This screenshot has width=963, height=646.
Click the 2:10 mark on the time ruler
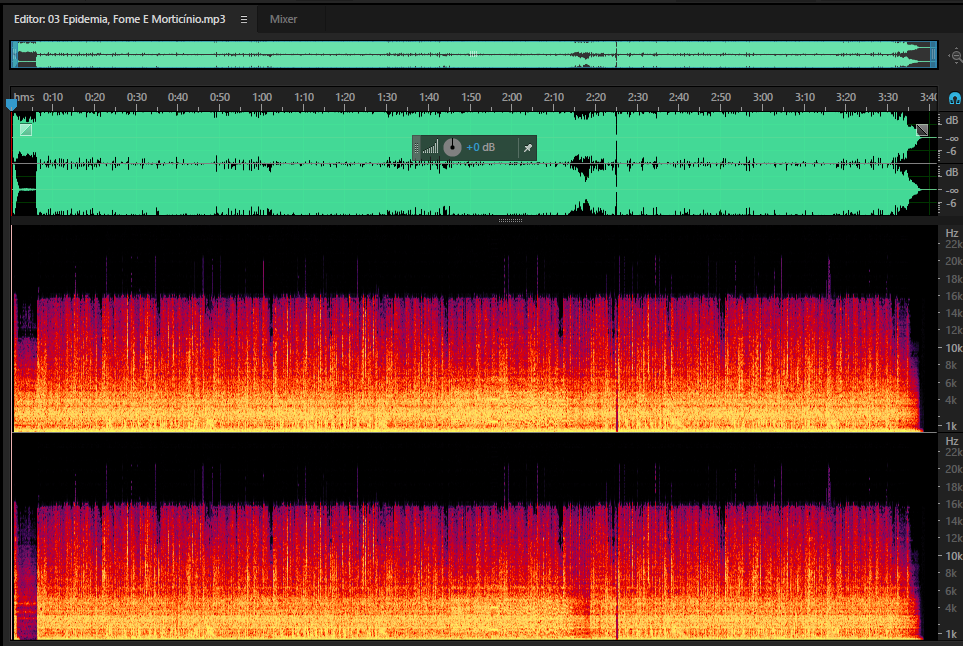click(x=554, y=97)
